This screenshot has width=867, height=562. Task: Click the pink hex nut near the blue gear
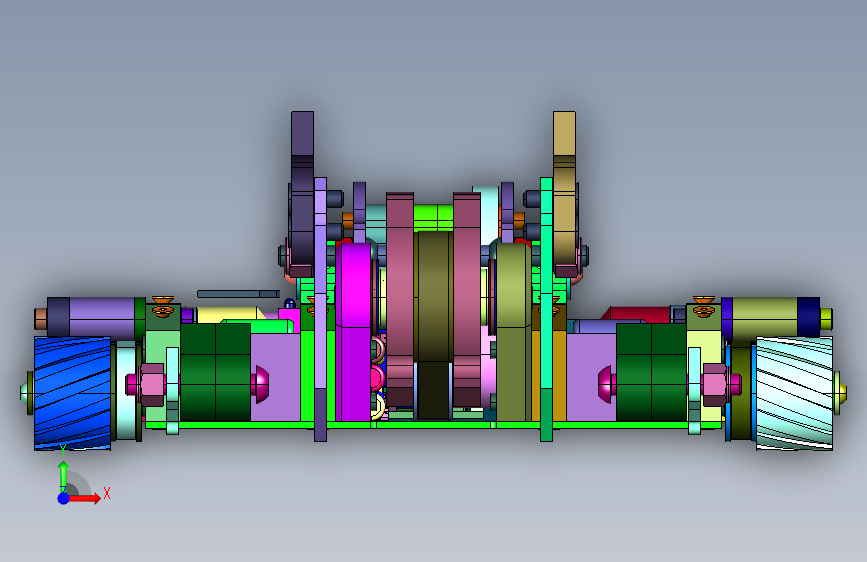coord(152,384)
